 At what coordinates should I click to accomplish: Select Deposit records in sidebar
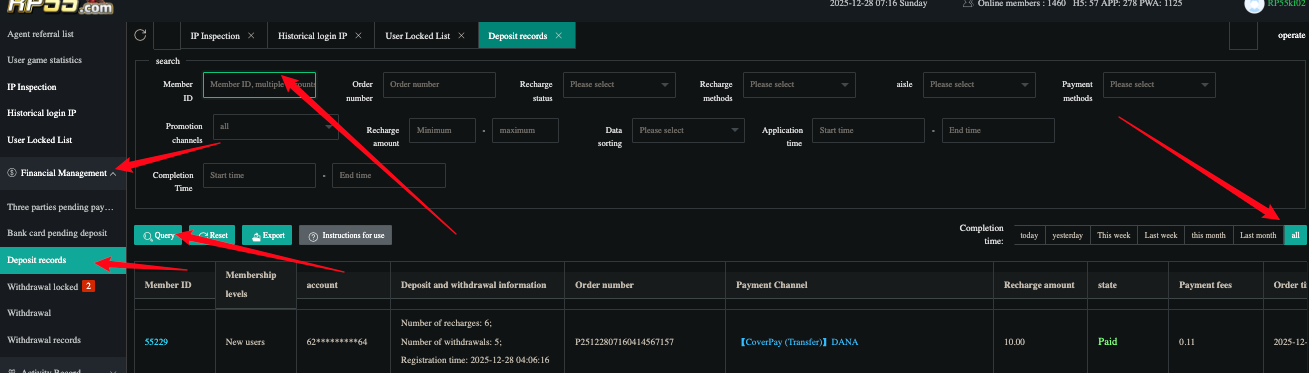pyautogui.click(x=64, y=260)
